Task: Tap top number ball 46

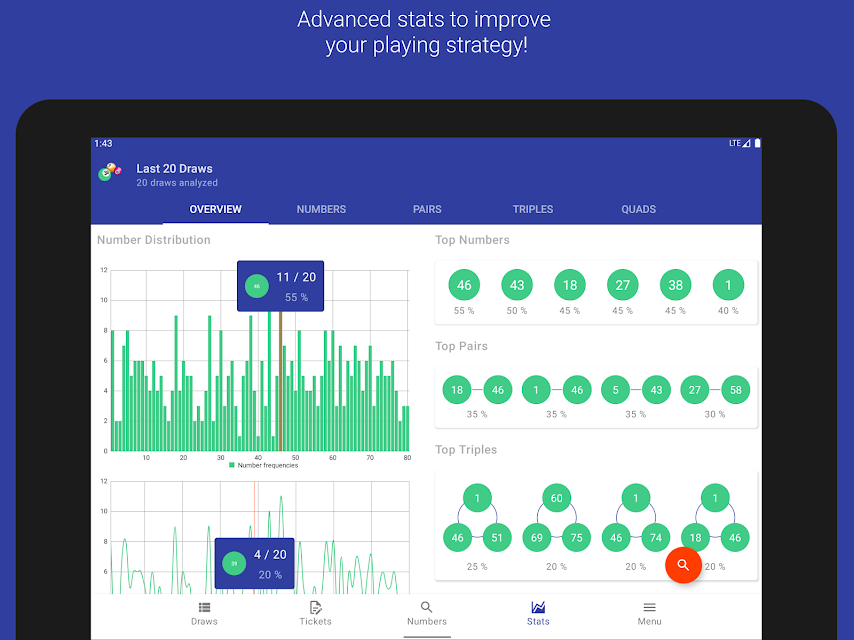Action: [x=464, y=285]
